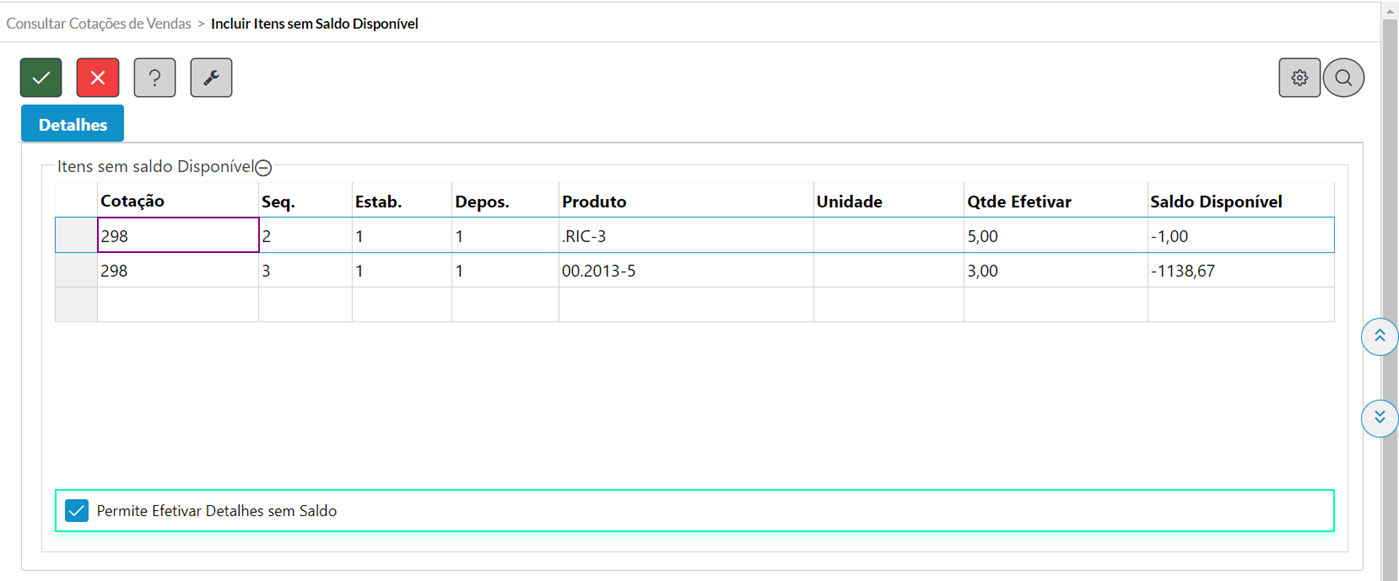Image resolution: width=1399 pixels, height=581 pixels.
Task: Click quantity cell 3,00
Action: 1056,270
